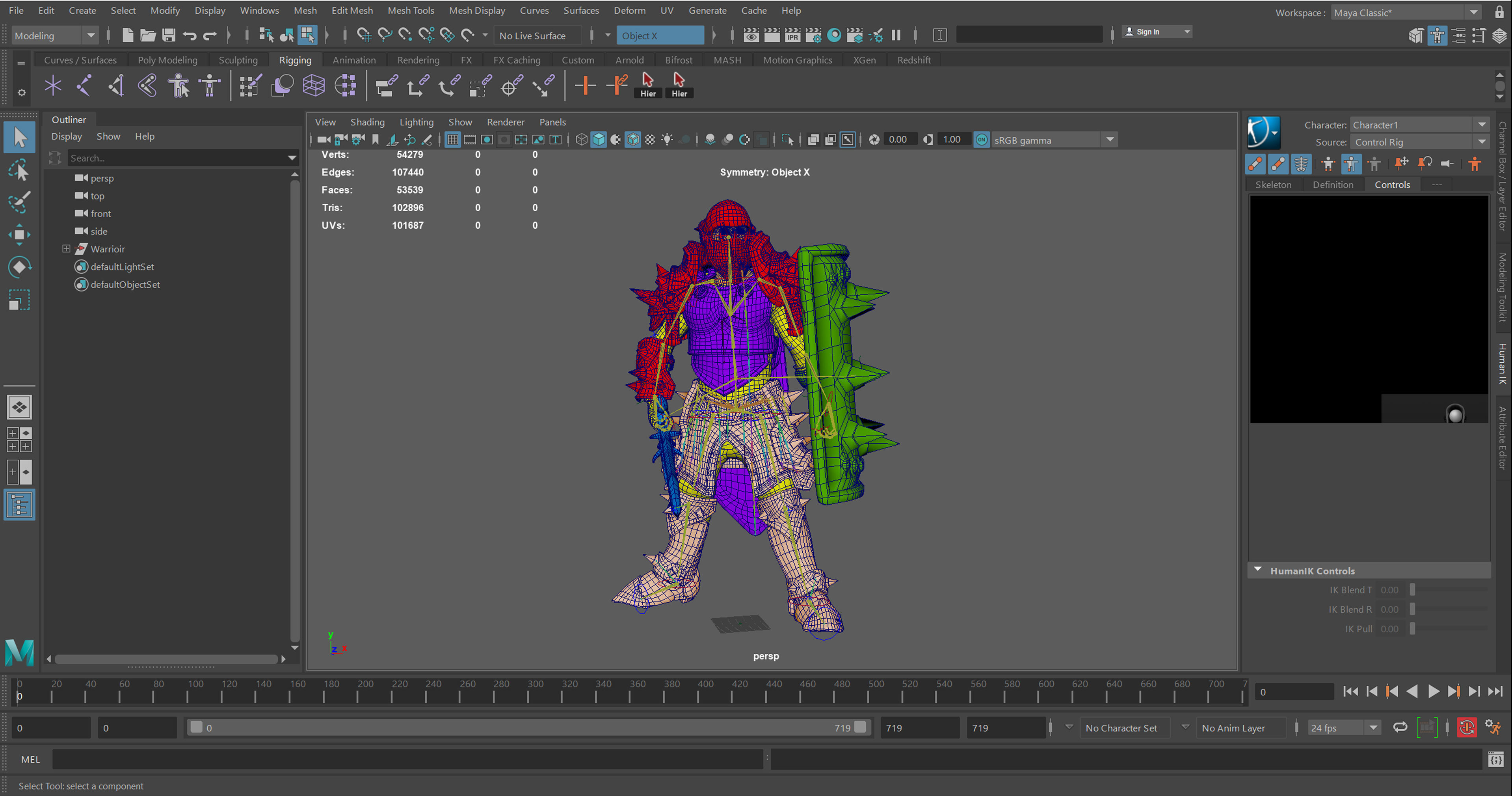Click the Create Cluster shelf icon

click(x=345, y=86)
